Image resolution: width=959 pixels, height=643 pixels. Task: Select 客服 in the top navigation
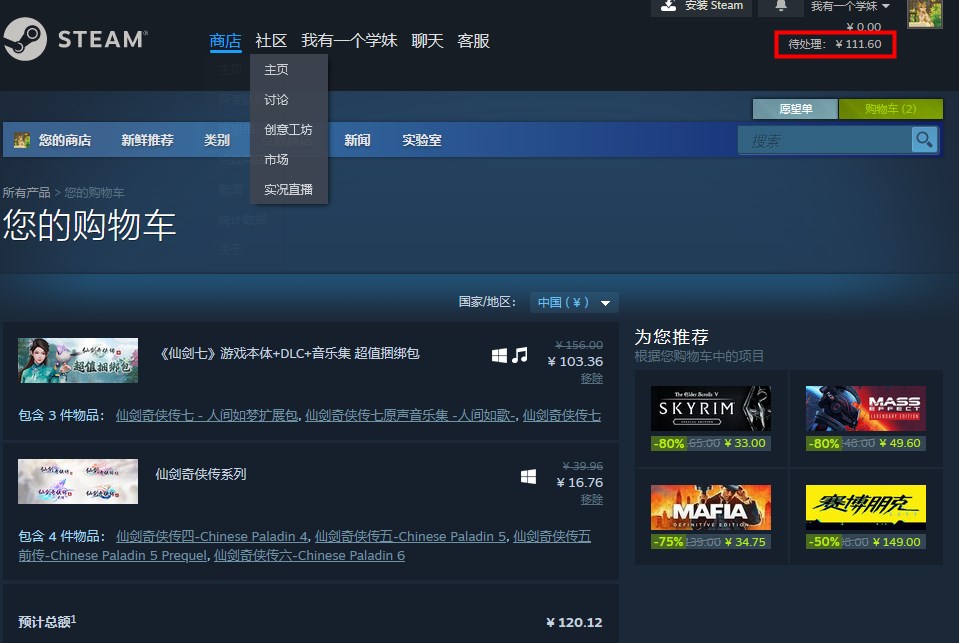click(x=473, y=41)
